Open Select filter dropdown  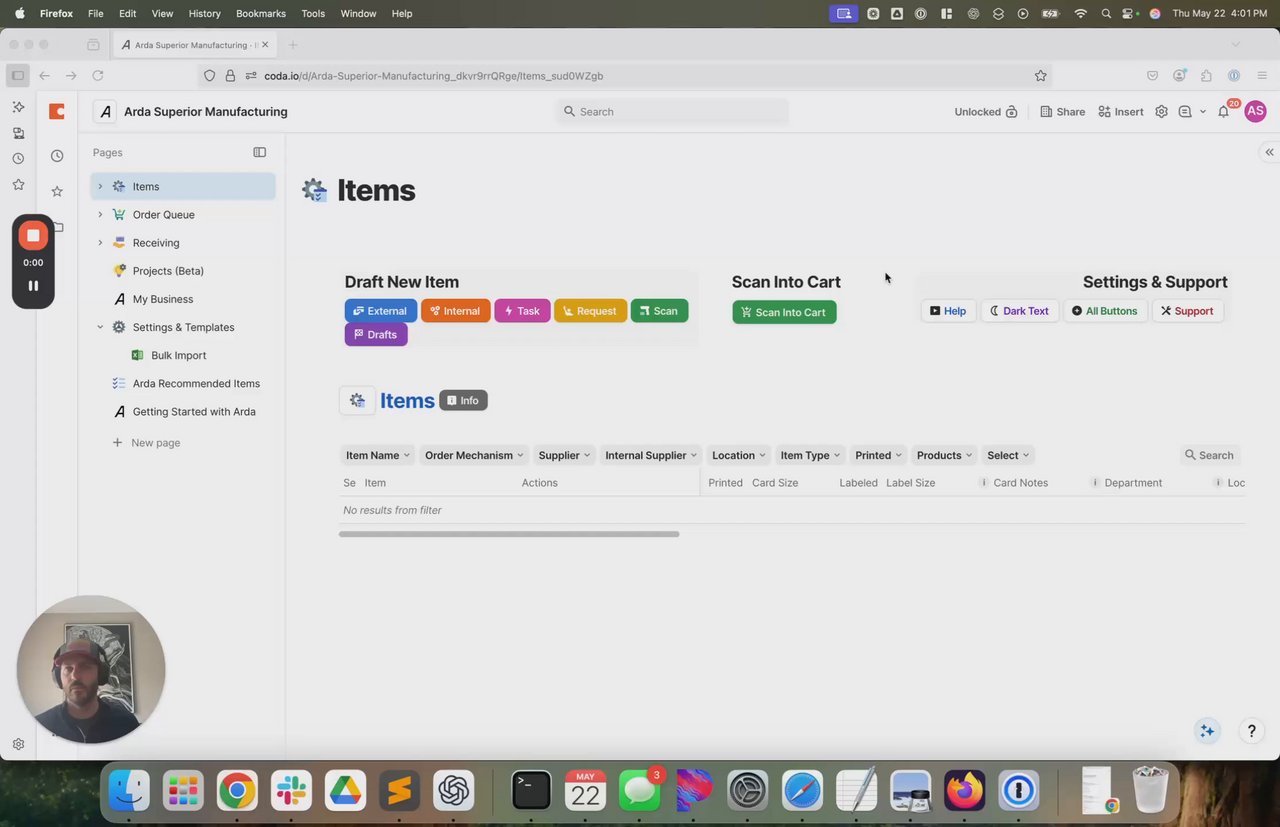tap(1008, 455)
